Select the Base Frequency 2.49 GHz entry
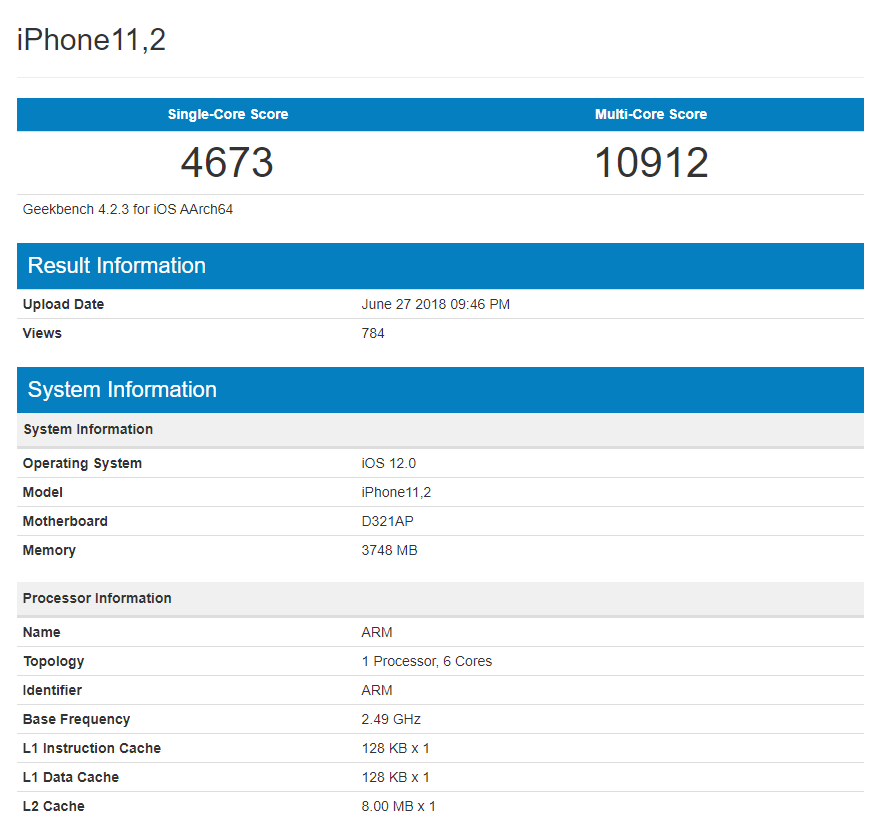 click(x=392, y=719)
